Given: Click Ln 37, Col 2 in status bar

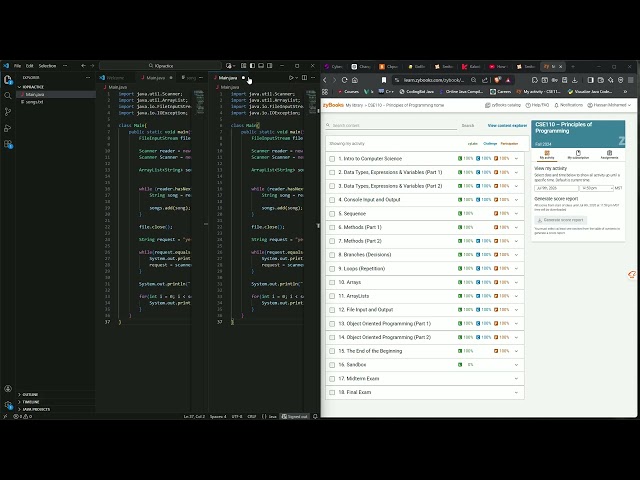Looking at the screenshot, I should tap(194, 416).
